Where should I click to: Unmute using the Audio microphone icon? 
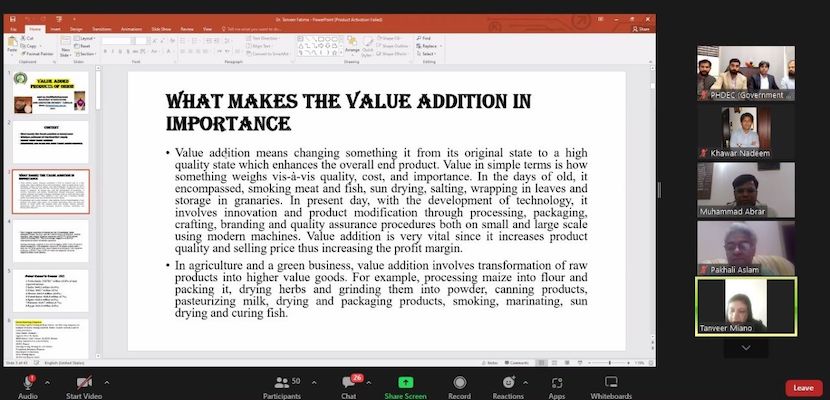point(28,382)
